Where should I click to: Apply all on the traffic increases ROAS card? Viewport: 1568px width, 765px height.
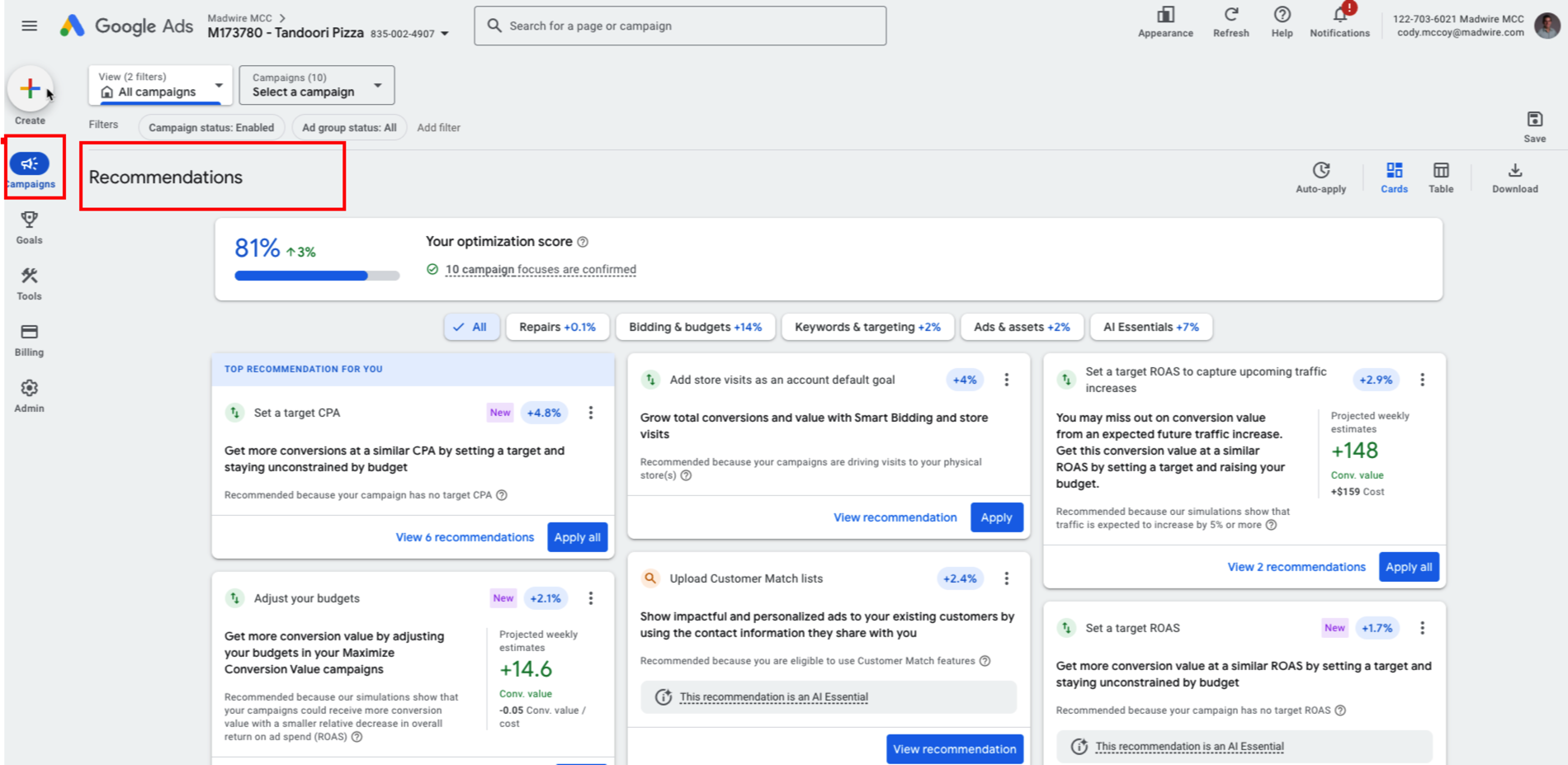coord(1408,567)
